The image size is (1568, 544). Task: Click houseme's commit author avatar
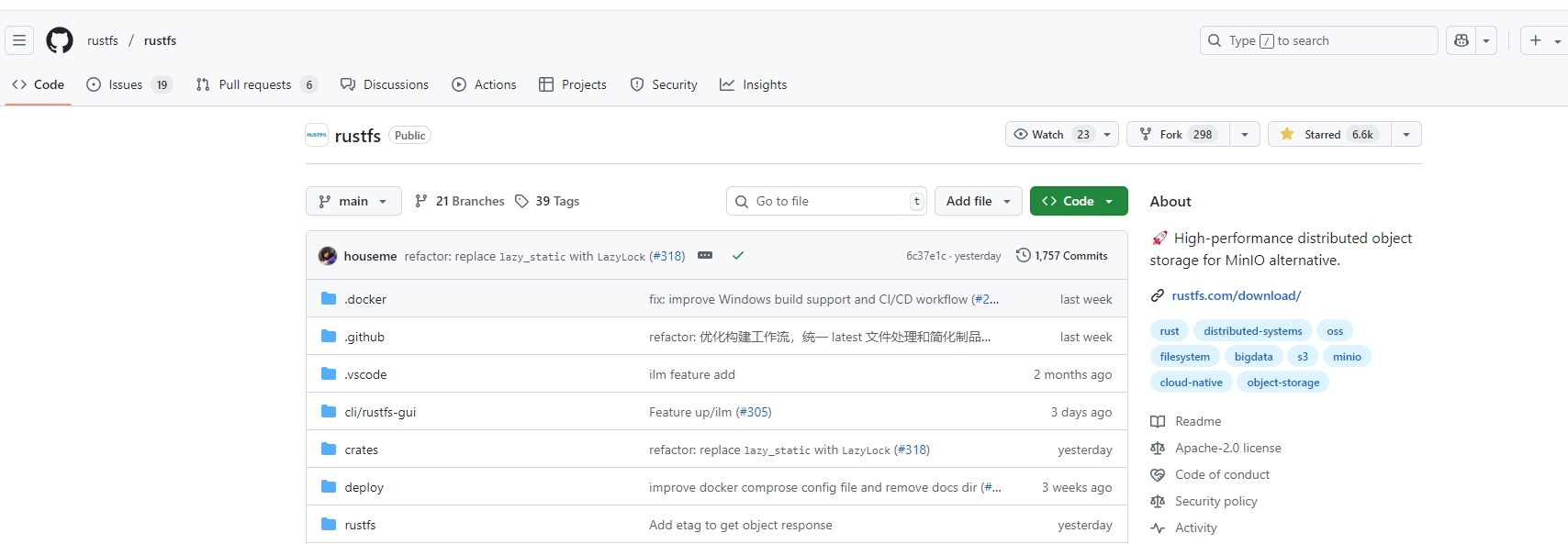click(x=328, y=256)
